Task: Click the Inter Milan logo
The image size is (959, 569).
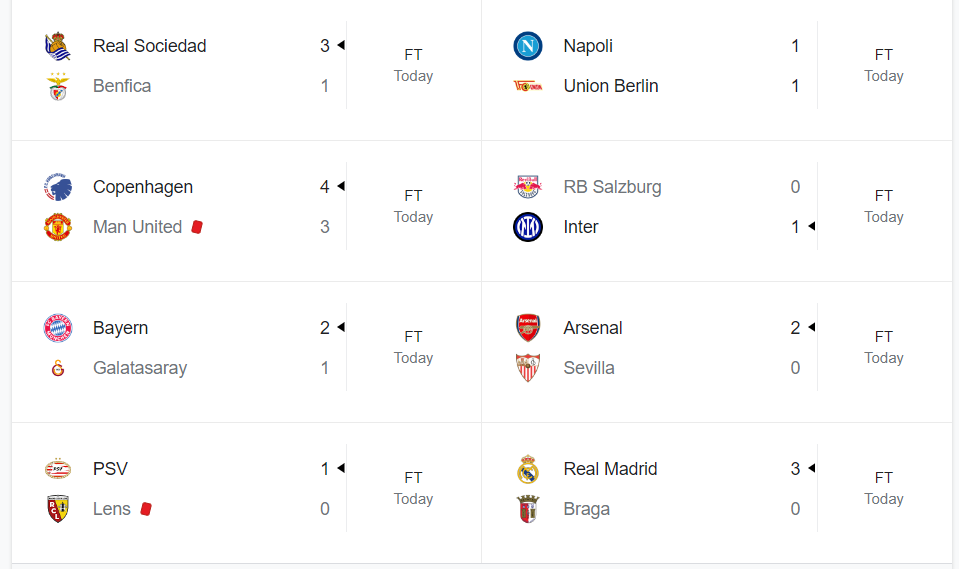Action: click(528, 228)
